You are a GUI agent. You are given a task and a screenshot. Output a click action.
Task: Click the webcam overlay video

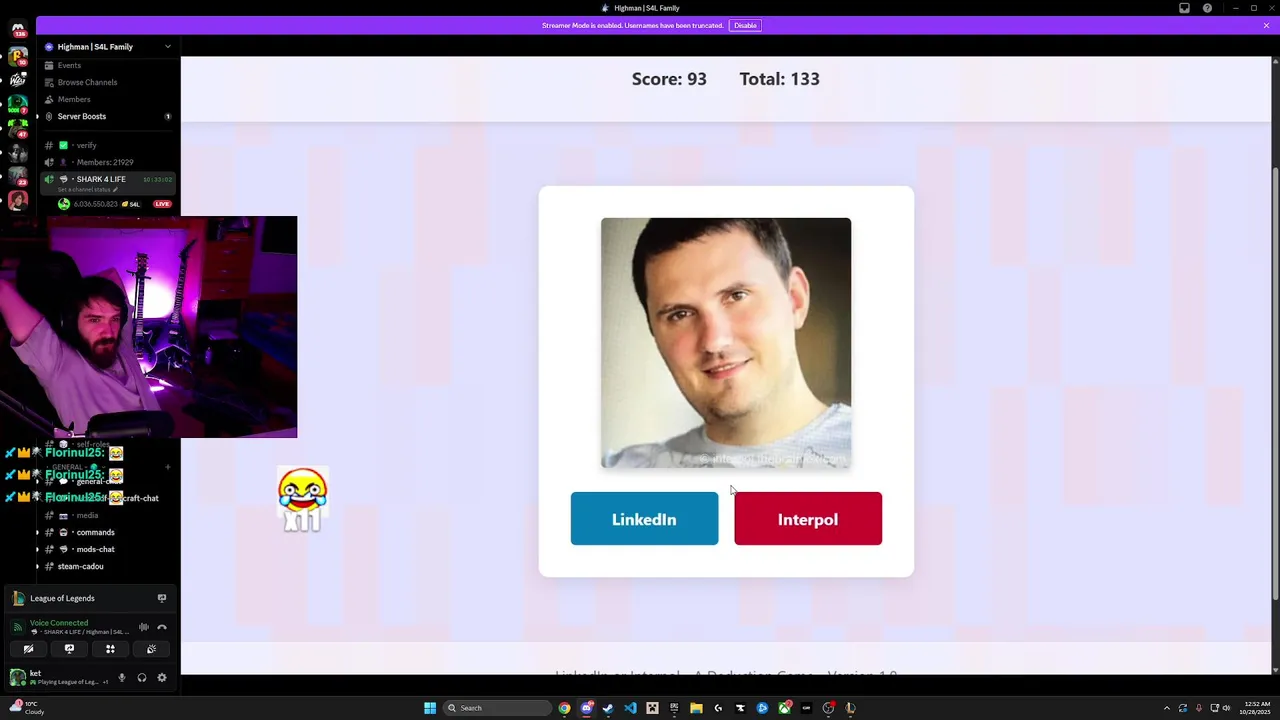148,327
